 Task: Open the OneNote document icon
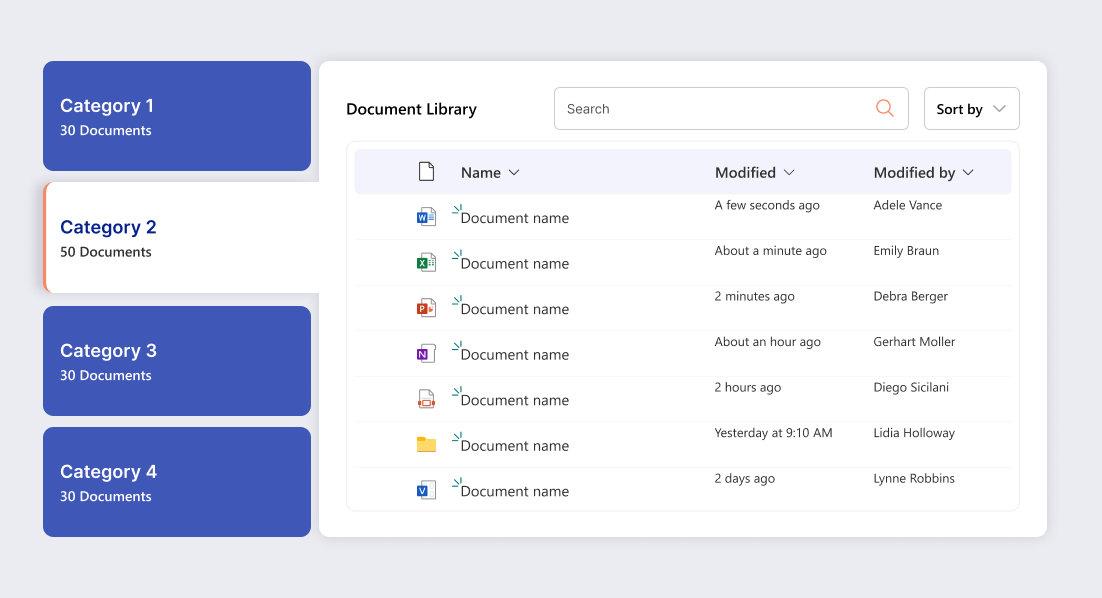point(426,353)
